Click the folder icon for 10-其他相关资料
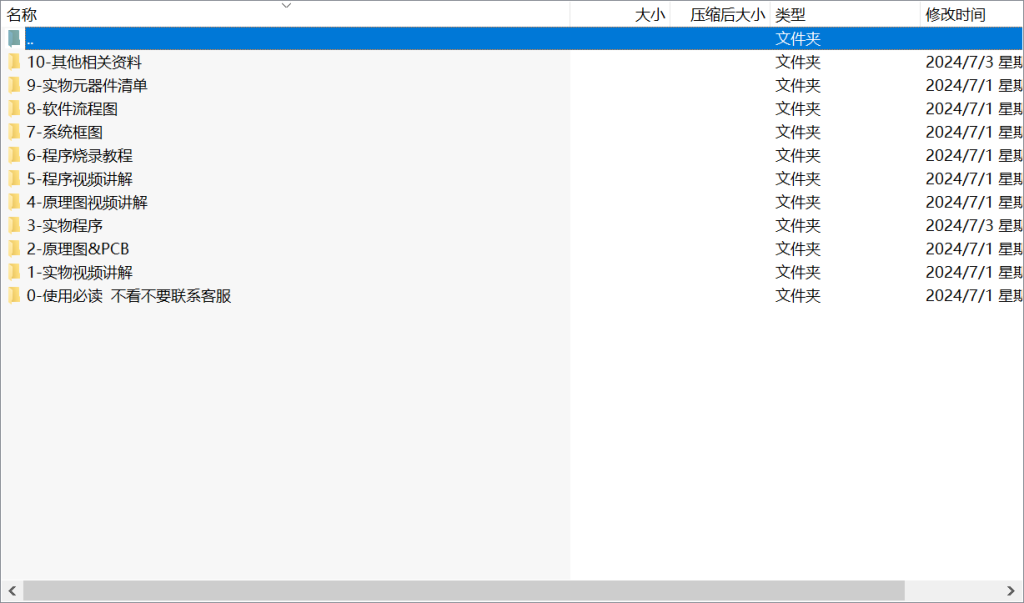This screenshot has width=1024, height=603. [x=14, y=62]
